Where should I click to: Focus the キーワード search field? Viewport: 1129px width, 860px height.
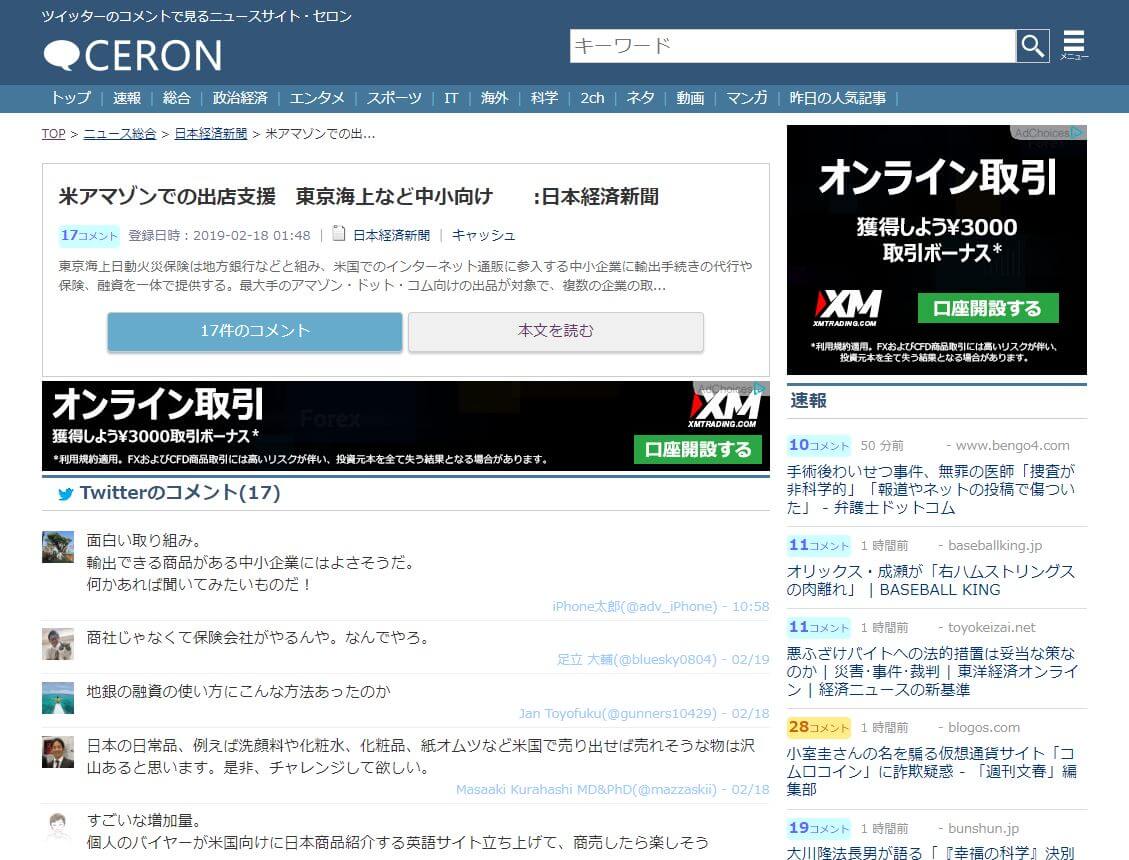click(x=793, y=46)
